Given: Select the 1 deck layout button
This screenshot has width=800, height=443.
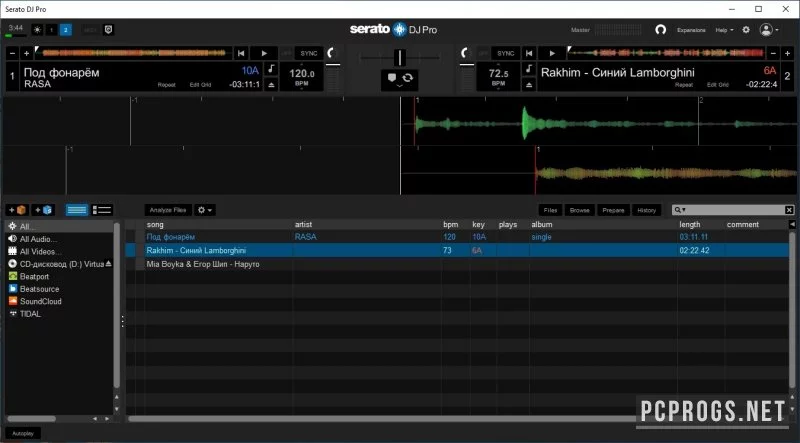Looking at the screenshot, I should pos(52,30).
